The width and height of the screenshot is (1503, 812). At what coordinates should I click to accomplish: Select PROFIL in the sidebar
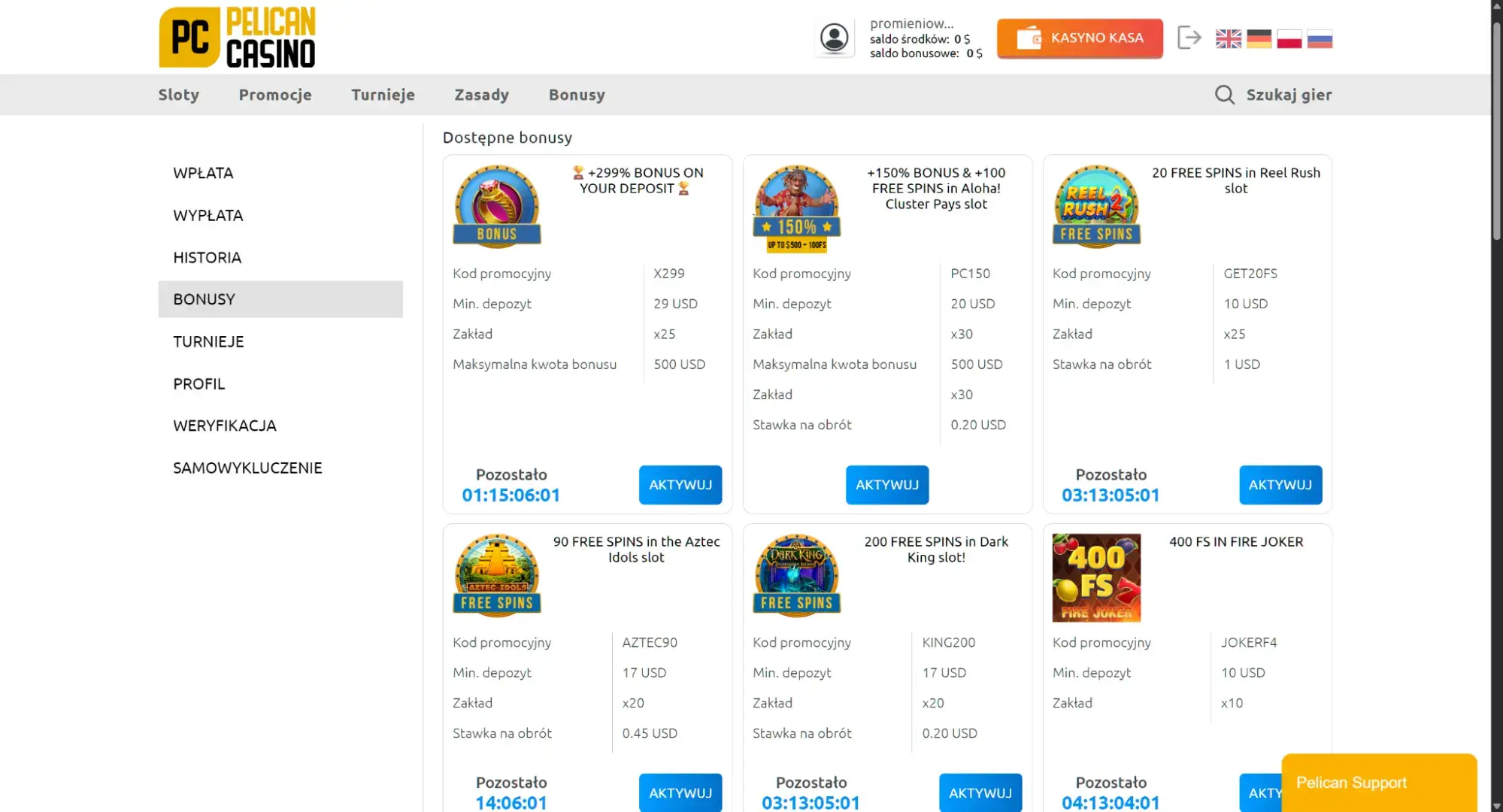(280, 383)
